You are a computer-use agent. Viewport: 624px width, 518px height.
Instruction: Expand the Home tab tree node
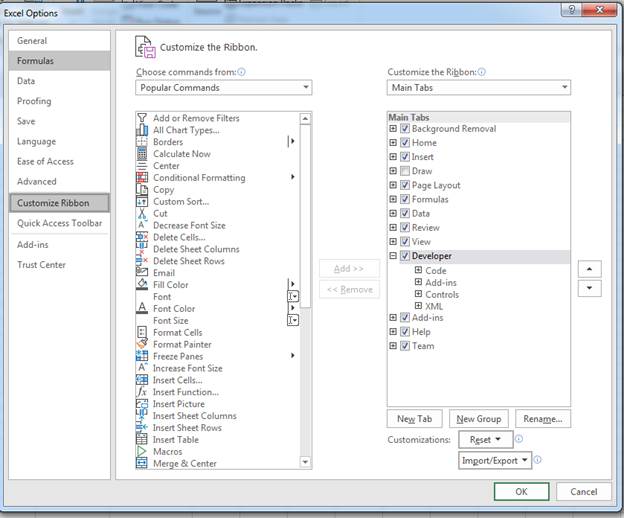[x=393, y=142]
